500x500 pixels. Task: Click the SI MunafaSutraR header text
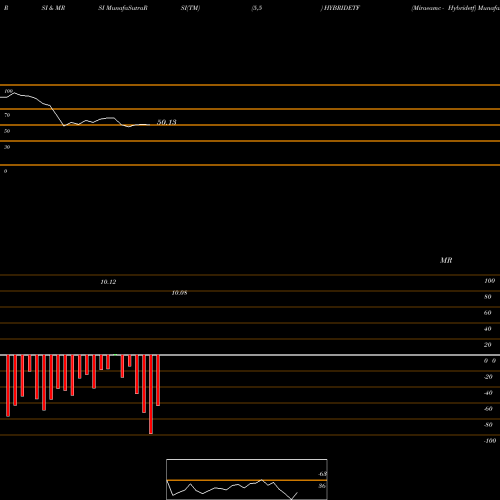tap(123, 8)
